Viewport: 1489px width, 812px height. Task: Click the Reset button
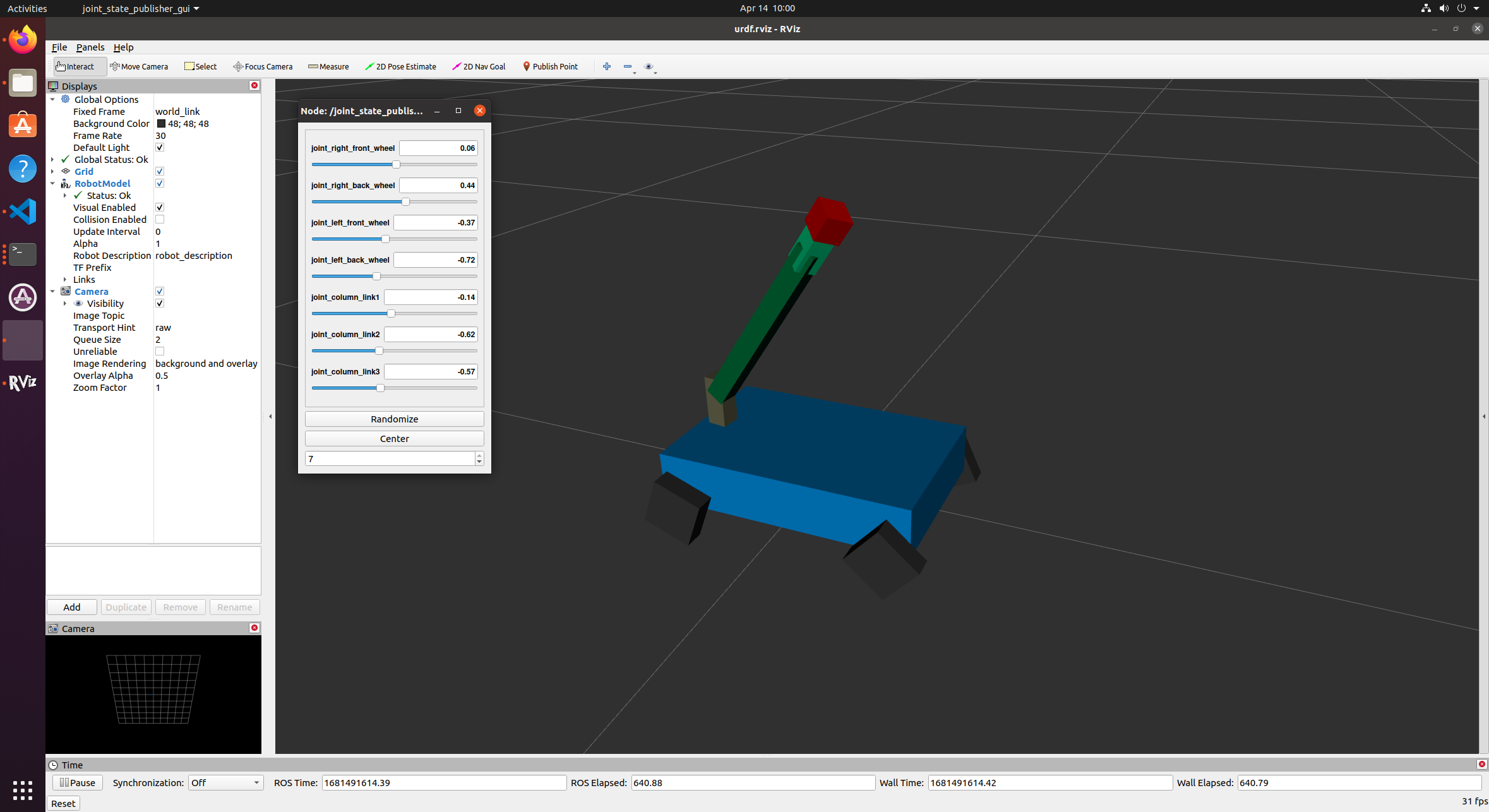tap(63, 803)
